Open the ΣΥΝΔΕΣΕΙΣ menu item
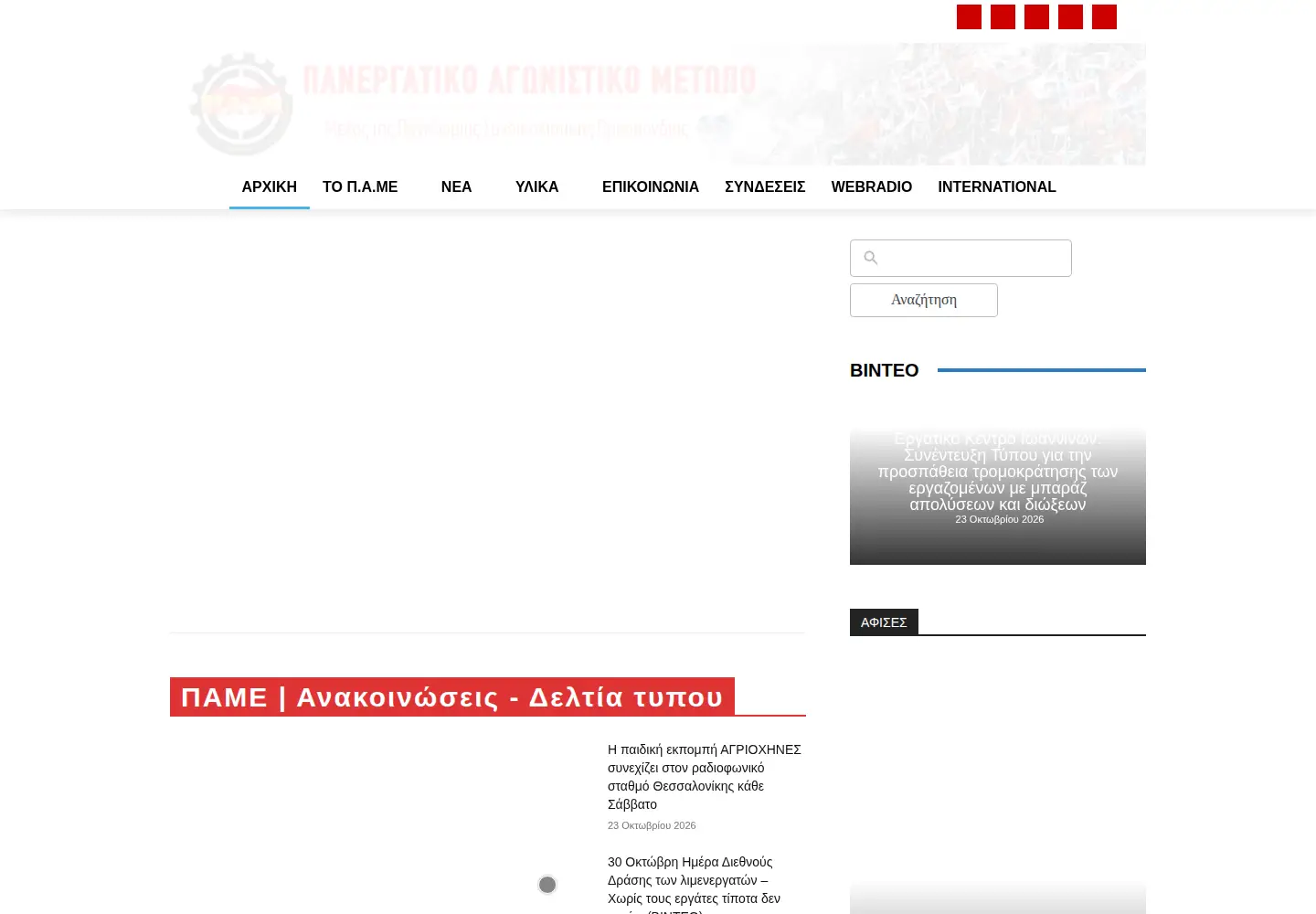Image resolution: width=1316 pixels, height=914 pixels. [765, 186]
